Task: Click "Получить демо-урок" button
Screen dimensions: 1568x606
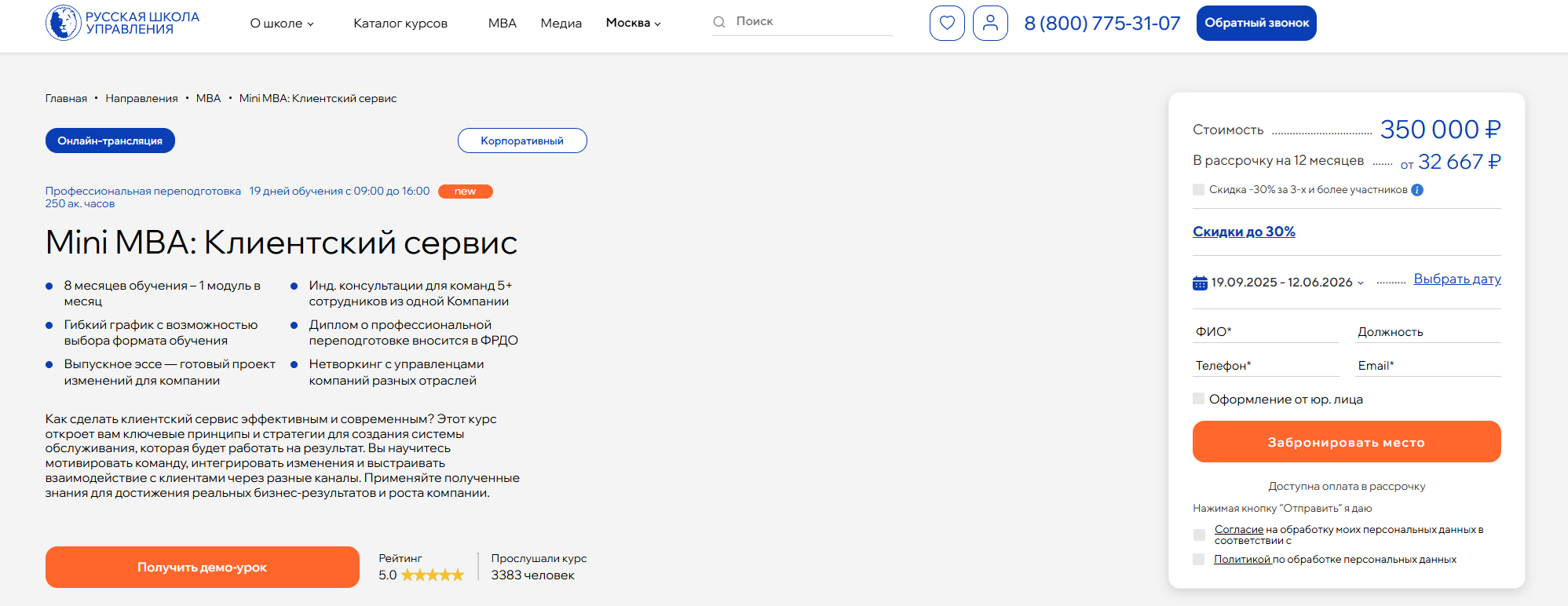Action: click(203, 567)
